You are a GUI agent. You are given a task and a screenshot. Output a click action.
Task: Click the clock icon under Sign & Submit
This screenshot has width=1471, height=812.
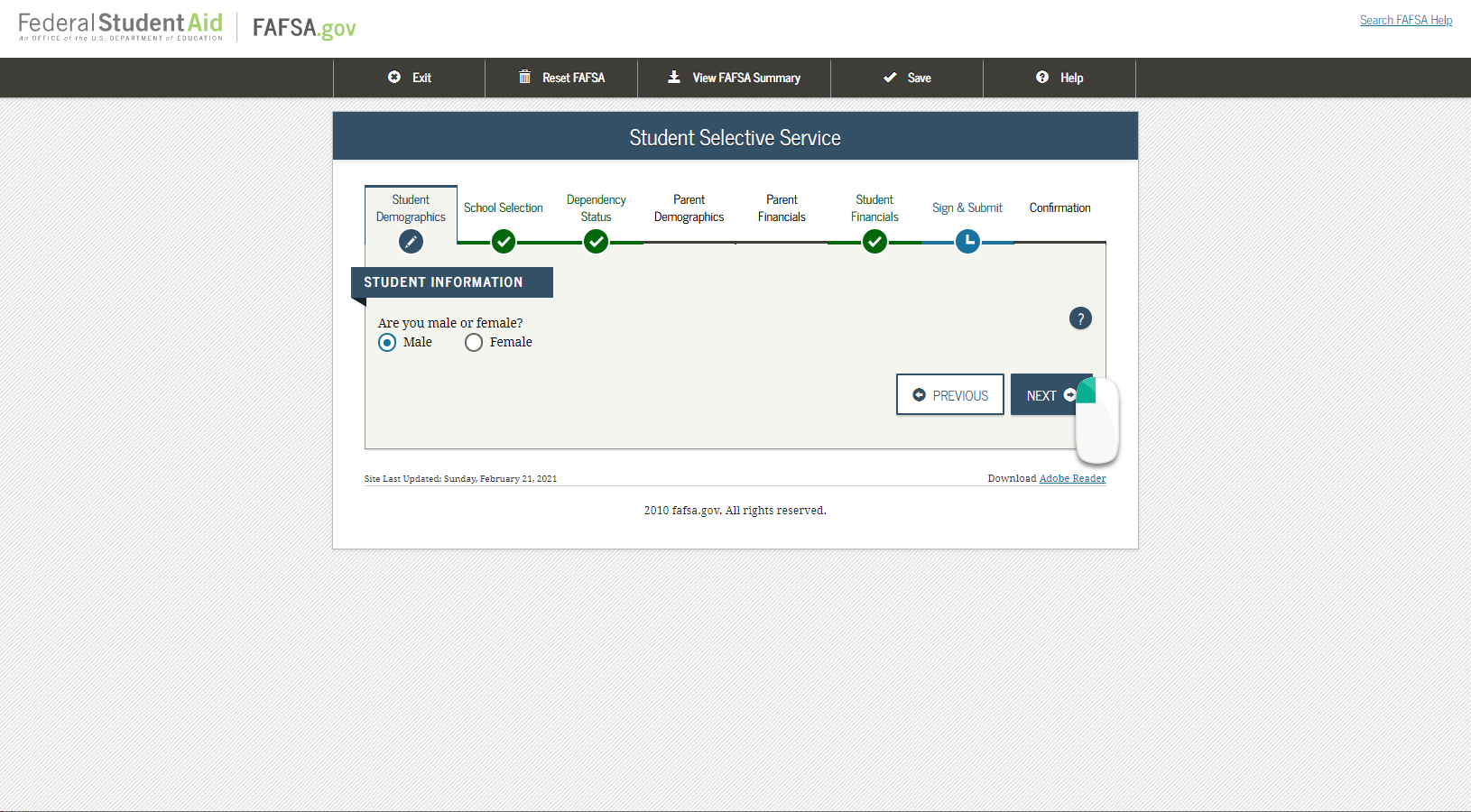click(967, 242)
